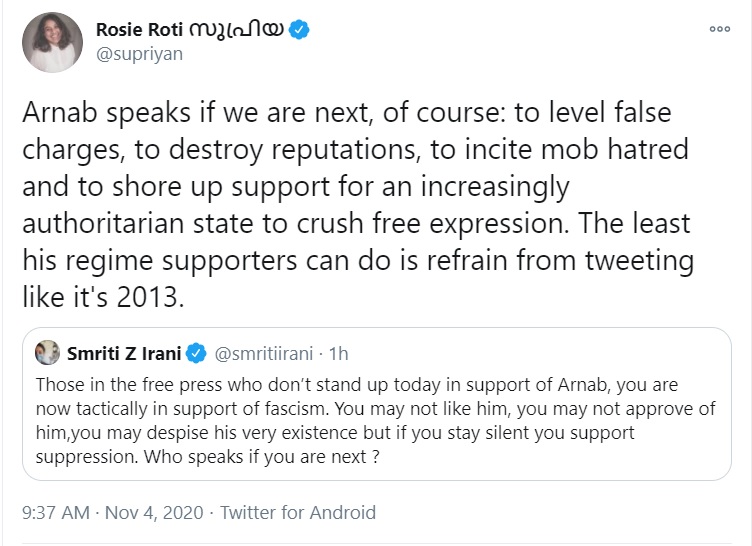Viewport: 752px width, 546px height.
Task: Click the Malayalam script part of the name
Action: click(236, 31)
